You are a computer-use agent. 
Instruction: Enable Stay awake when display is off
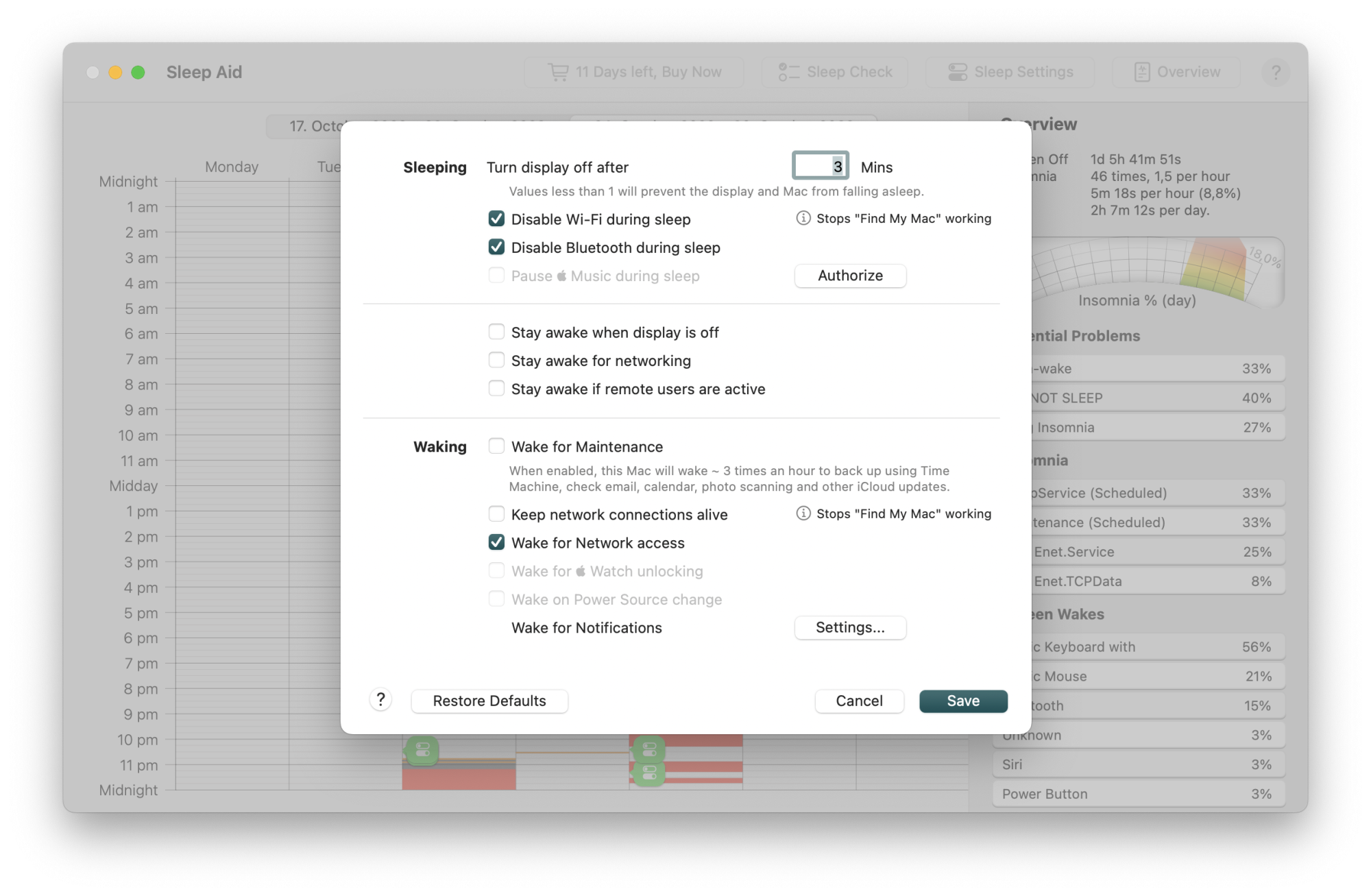496,332
